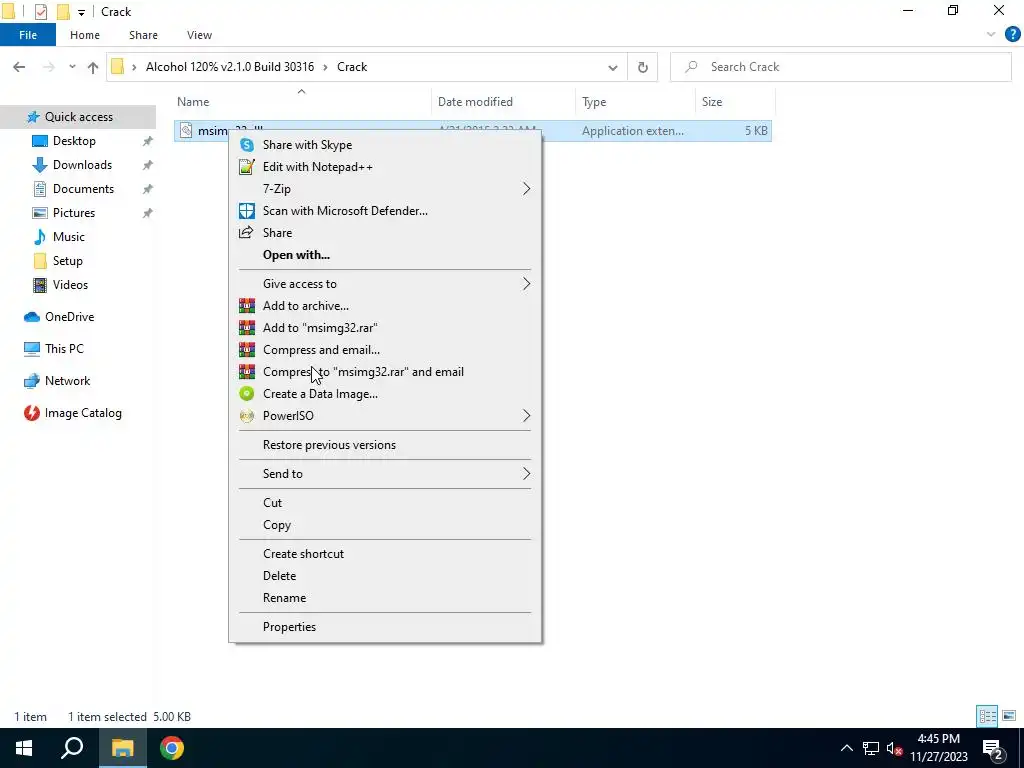The width and height of the screenshot is (1024, 768).
Task: Click the Notepad++ icon in context menu
Action: (247, 167)
